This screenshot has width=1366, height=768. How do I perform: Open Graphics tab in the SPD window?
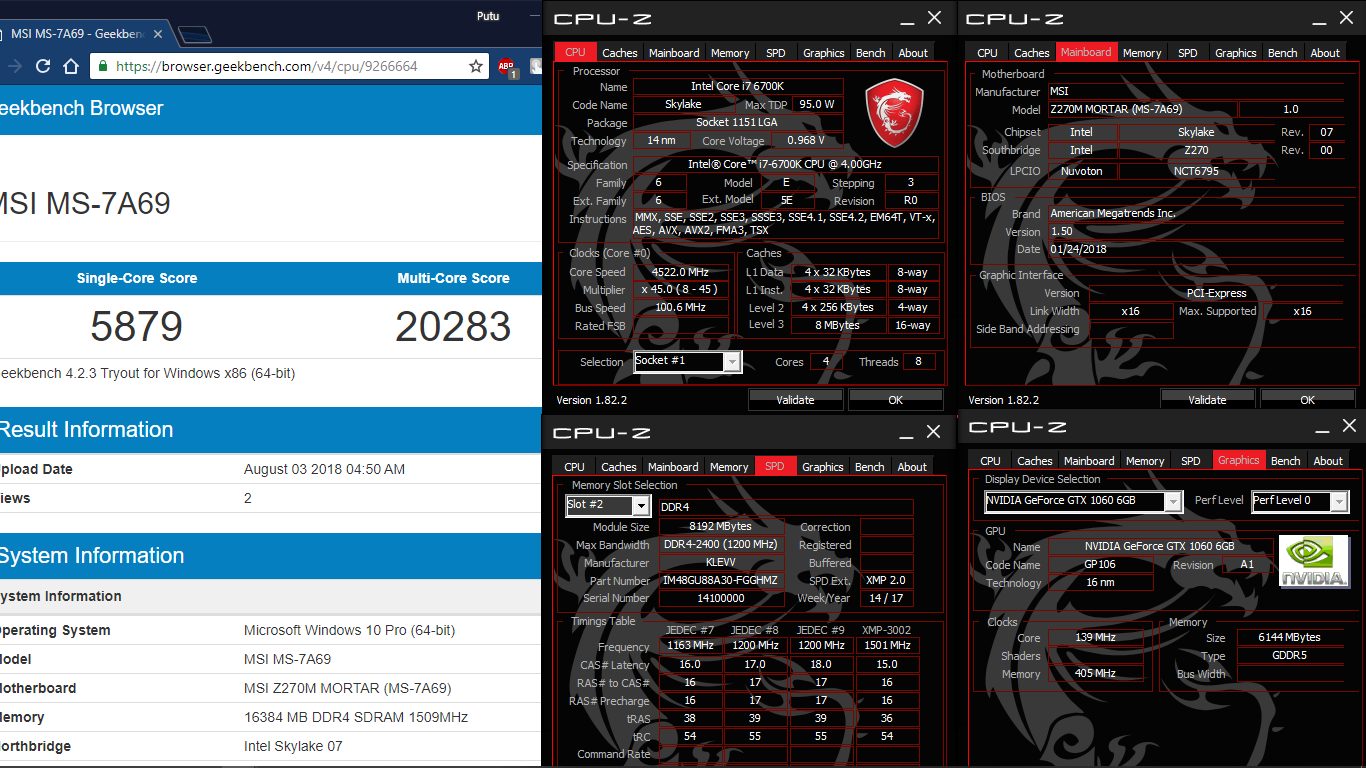coord(823,467)
